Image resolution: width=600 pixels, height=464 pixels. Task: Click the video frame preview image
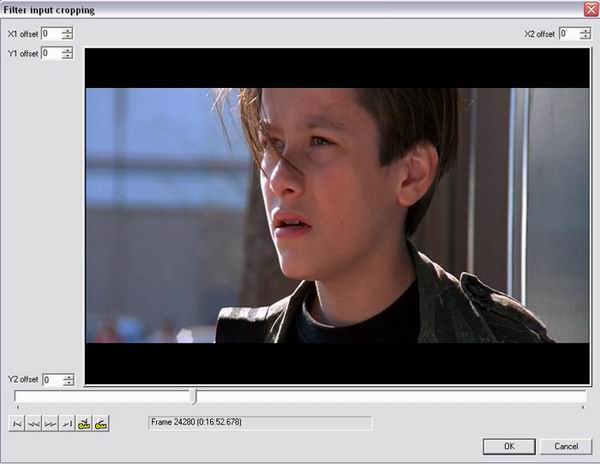click(337, 216)
